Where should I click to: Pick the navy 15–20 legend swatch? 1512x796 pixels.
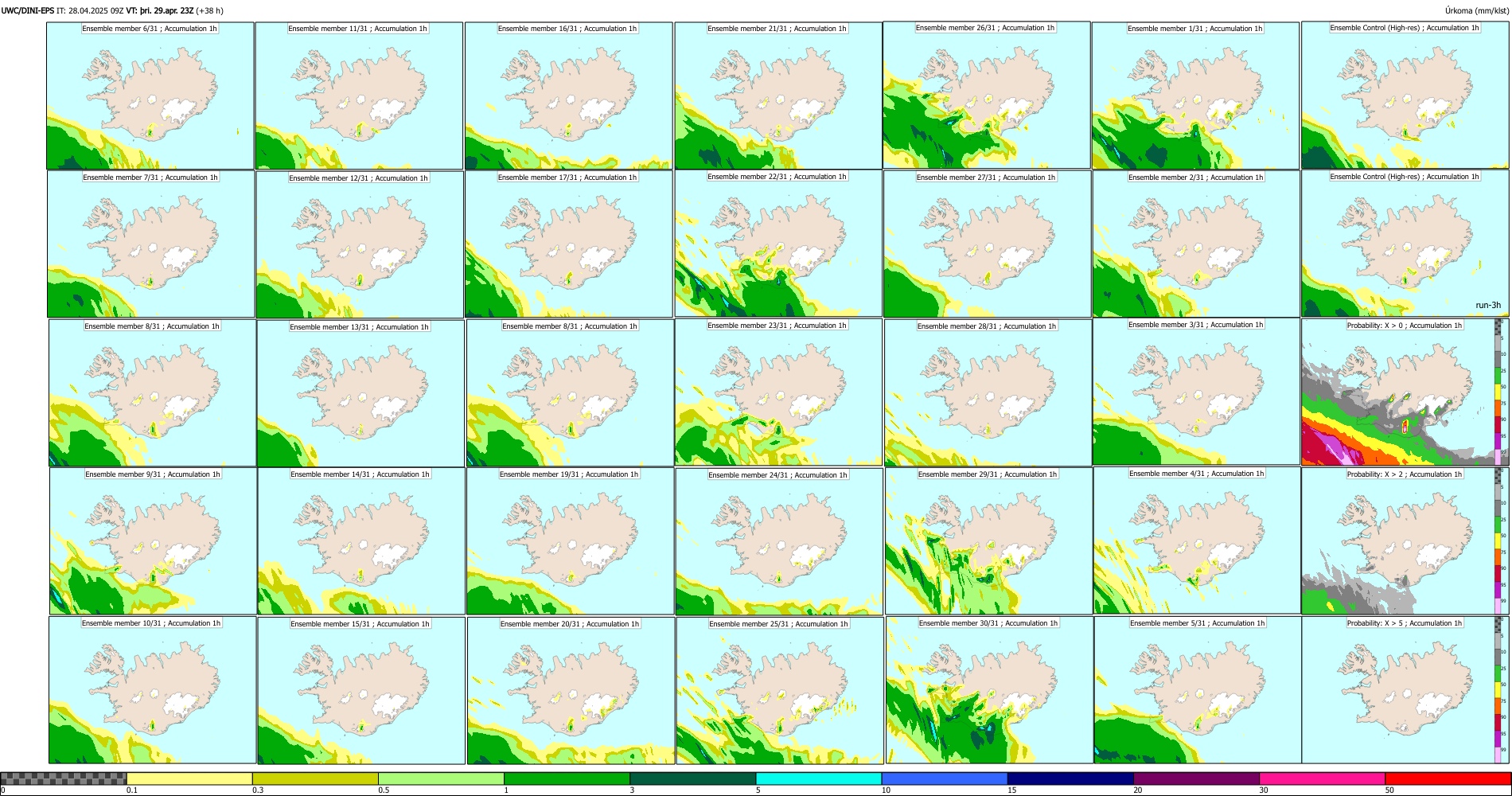tap(1070, 778)
